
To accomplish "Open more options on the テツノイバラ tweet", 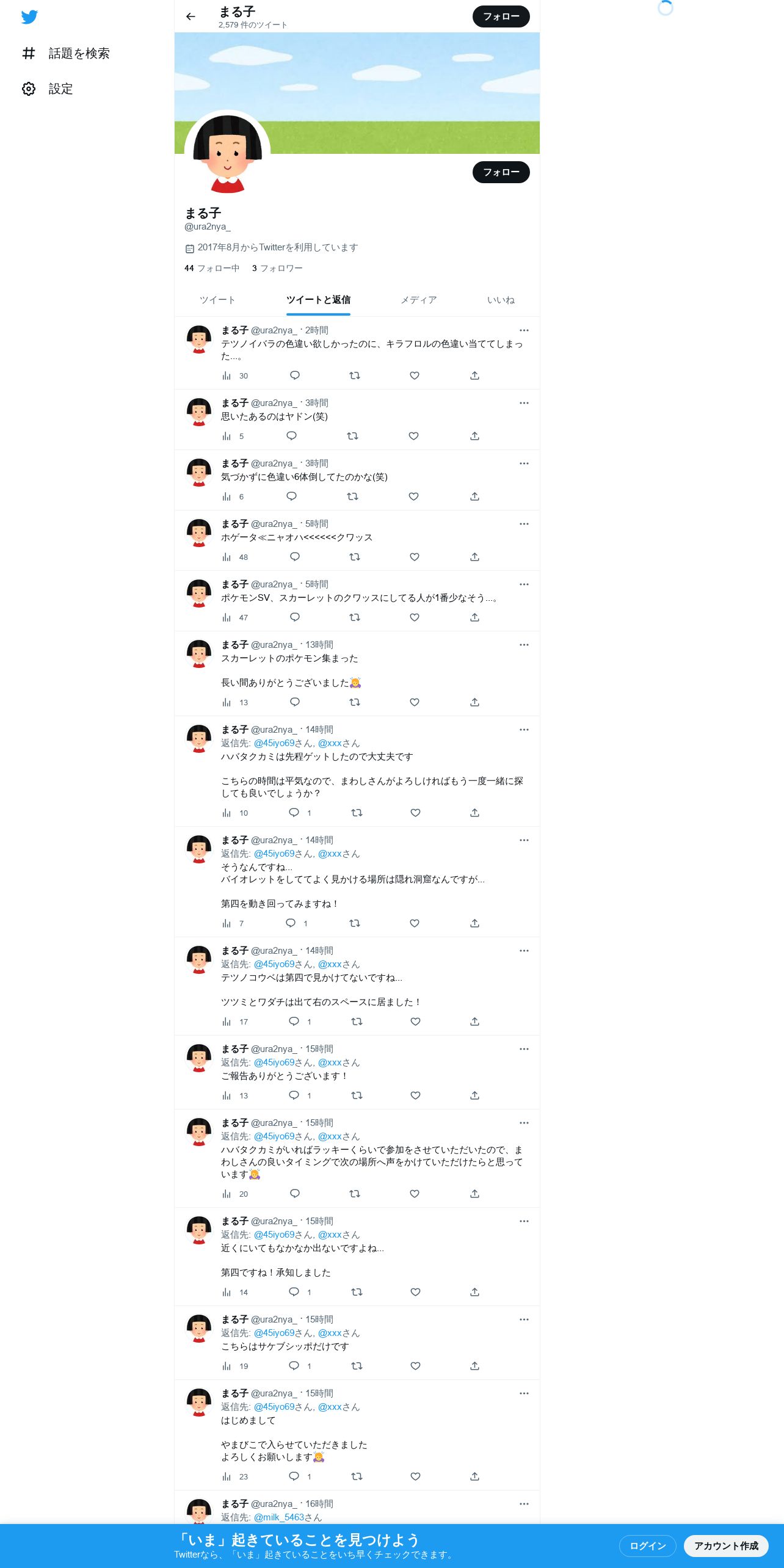I will pyautogui.click(x=524, y=330).
